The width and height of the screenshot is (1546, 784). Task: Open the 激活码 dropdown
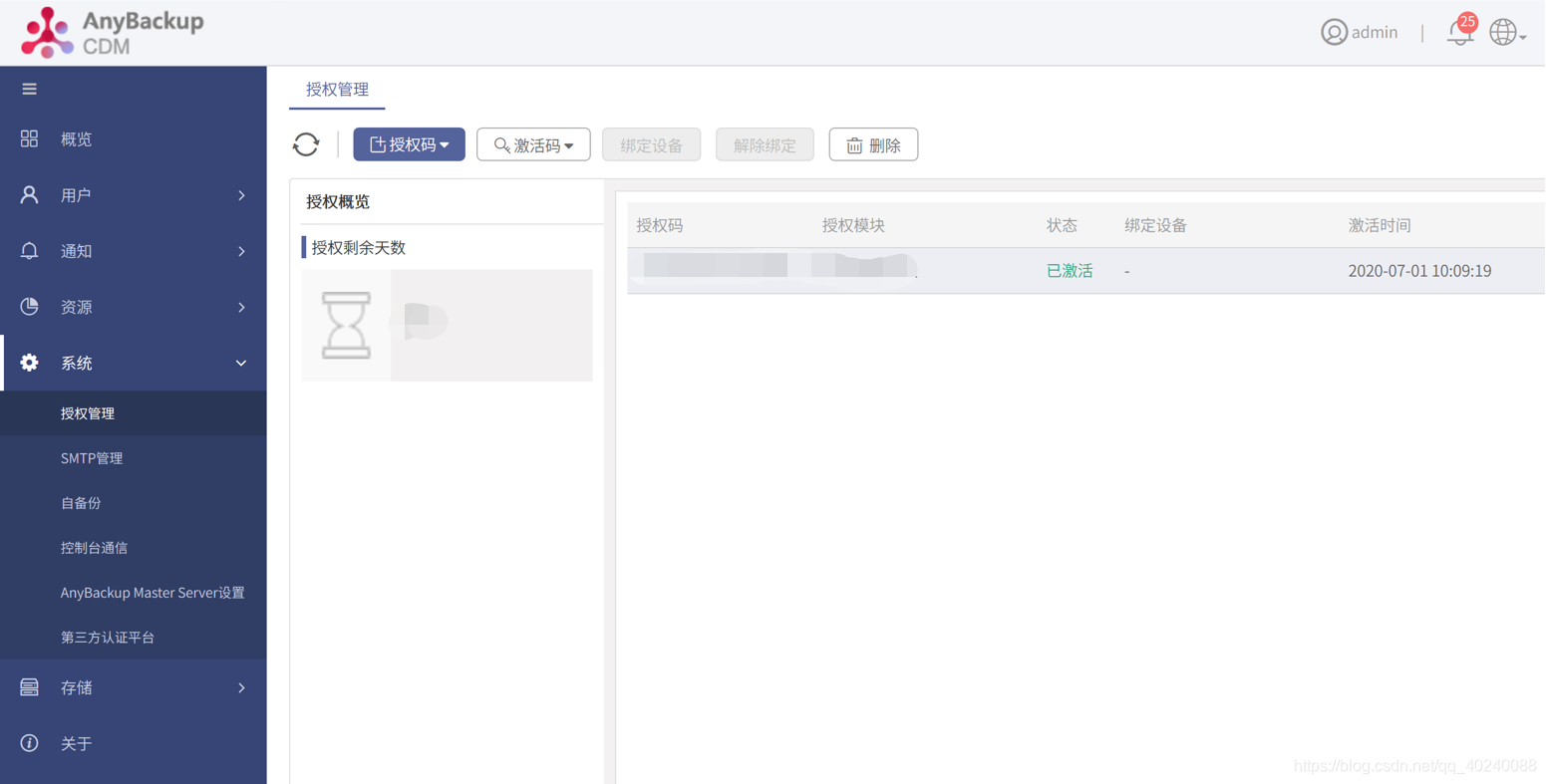tap(533, 143)
